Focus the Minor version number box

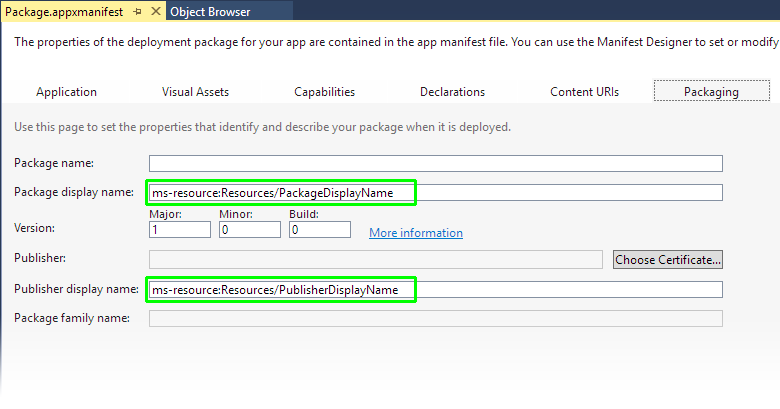[250, 230]
